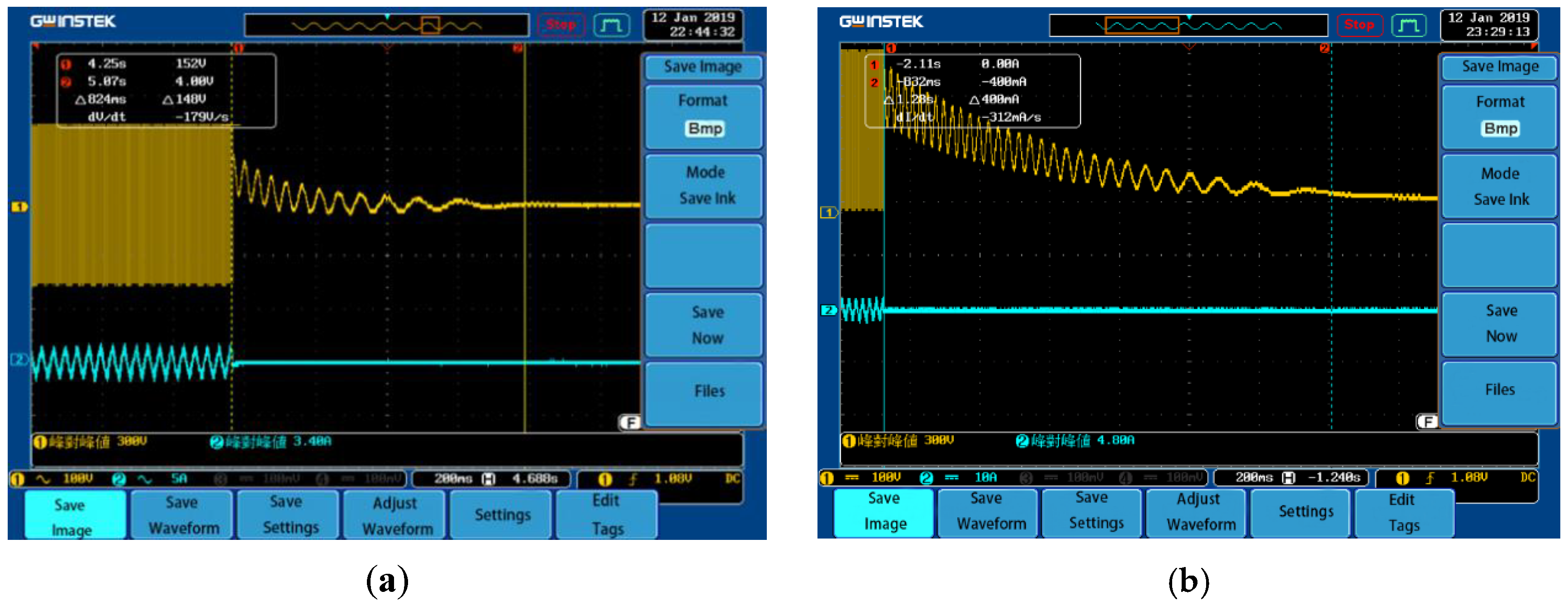Viewport: 1568px width, 605px height.
Task: Click red Stop indicator in left oscilloscope (a)
Action: (x=561, y=25)
